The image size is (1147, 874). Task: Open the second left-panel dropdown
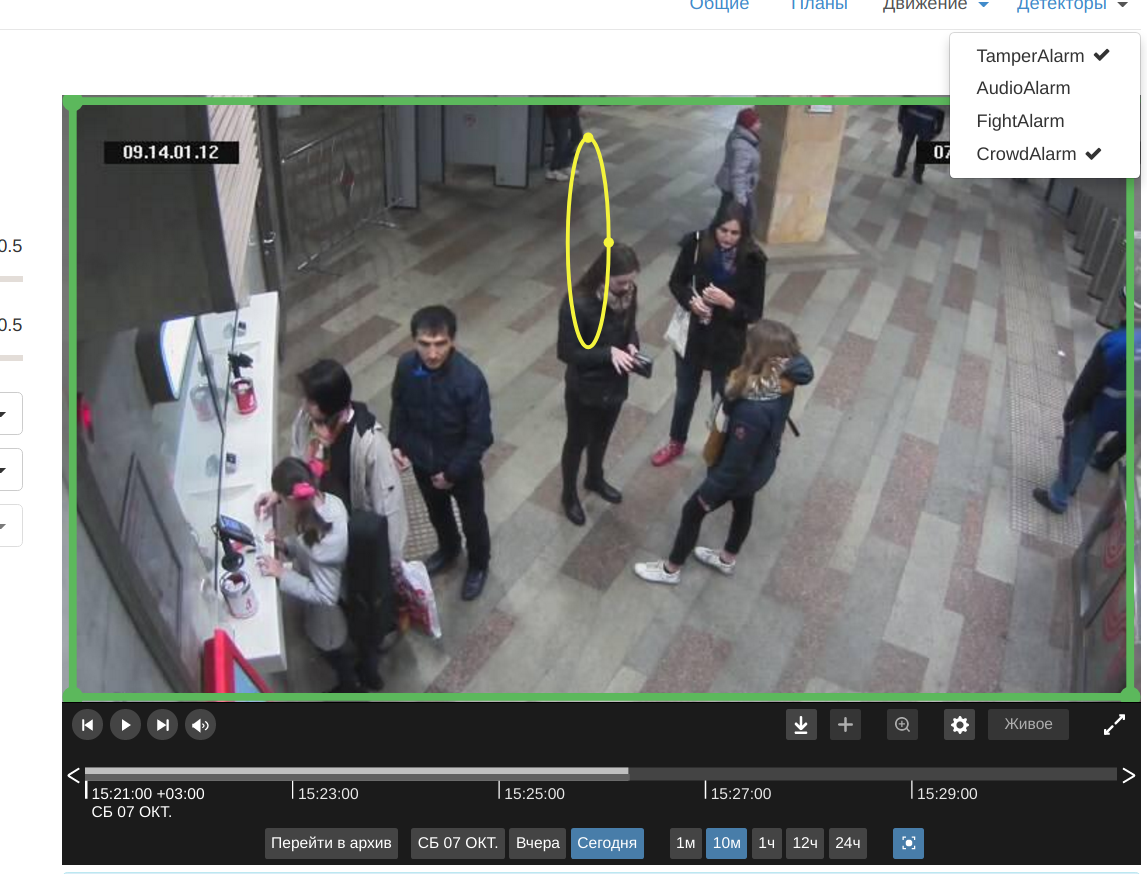(x=10, y=470)
